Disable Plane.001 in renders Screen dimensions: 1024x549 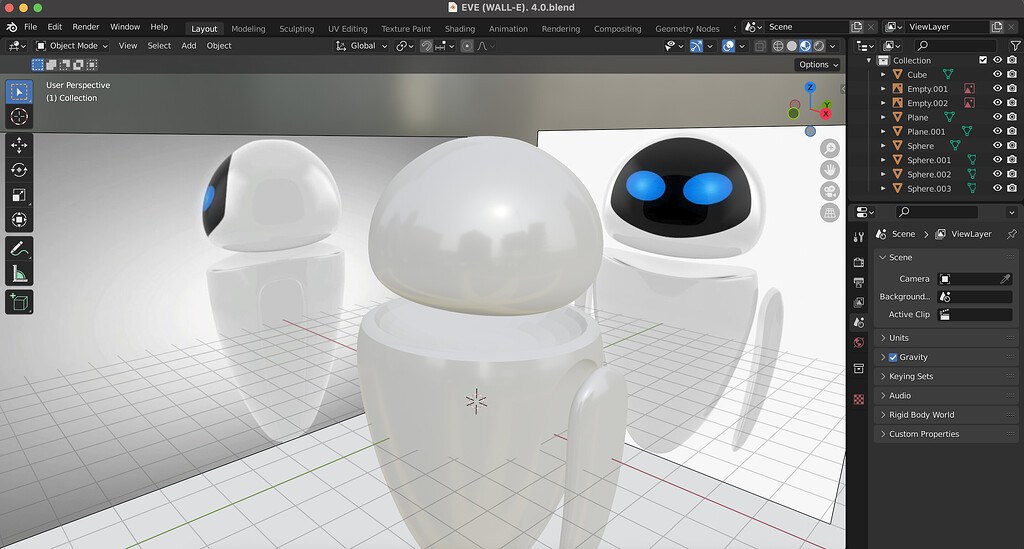pyautogui.click(x=1012, y=131)
